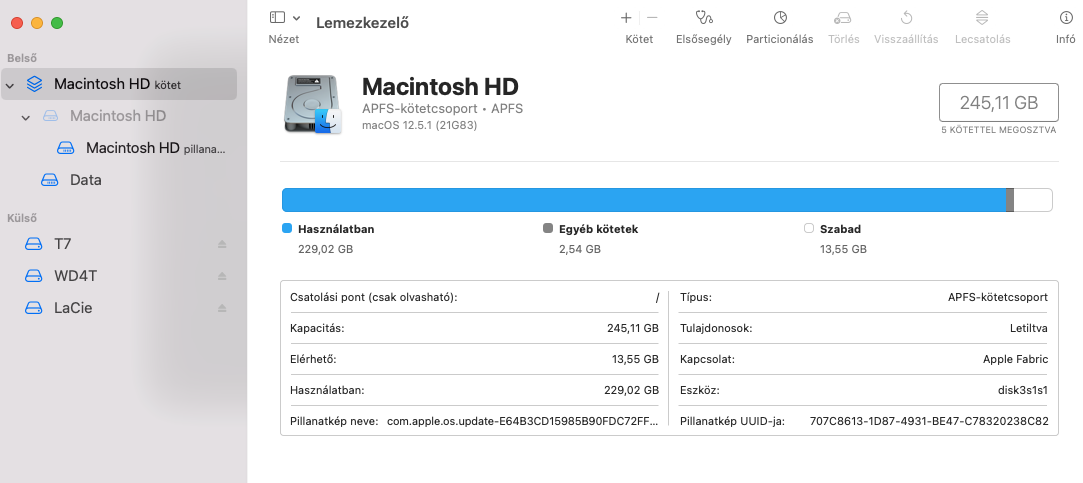Click the Data drive icon

50,180
